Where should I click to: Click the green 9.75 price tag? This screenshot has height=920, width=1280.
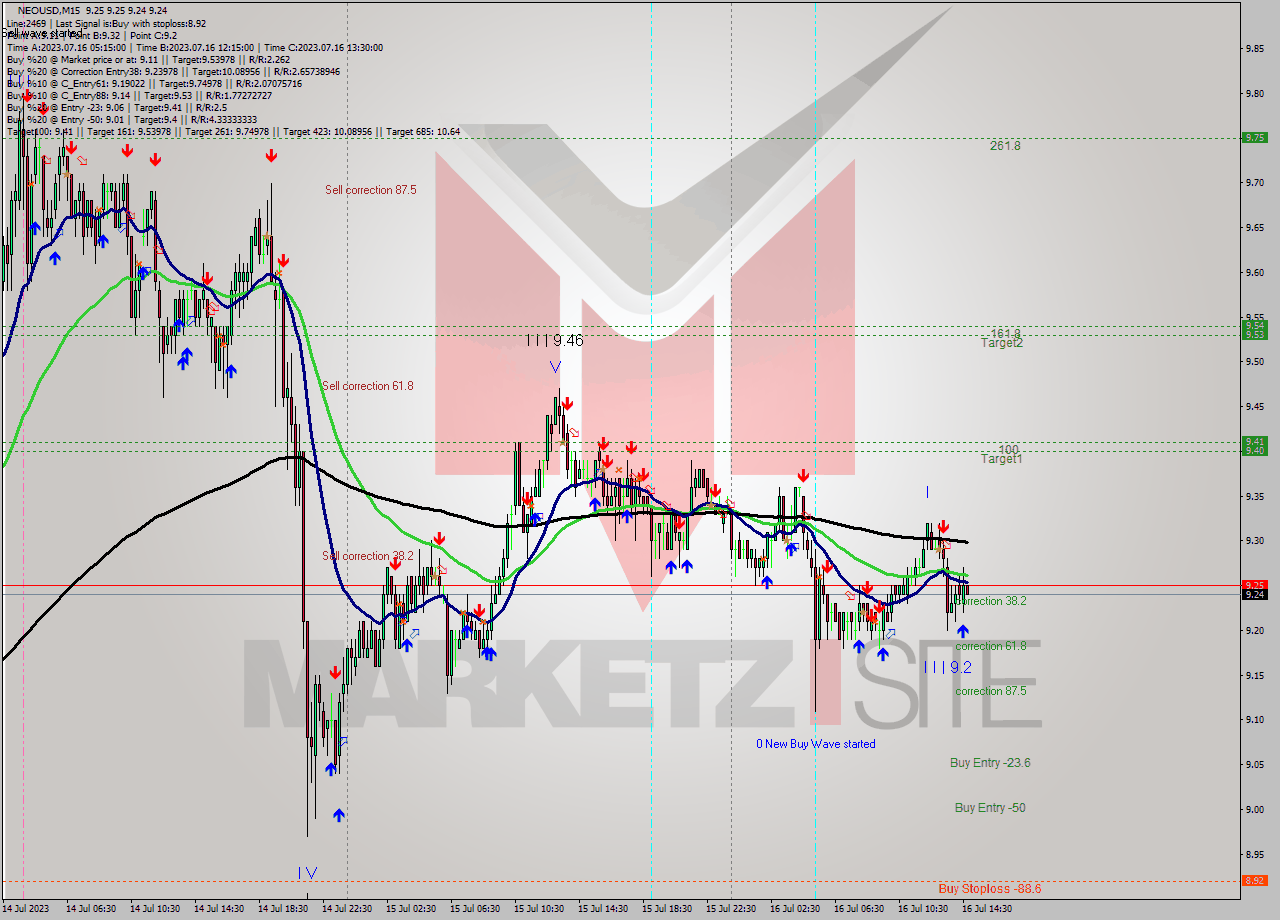pyautogui.click(x=1254, y=138)
